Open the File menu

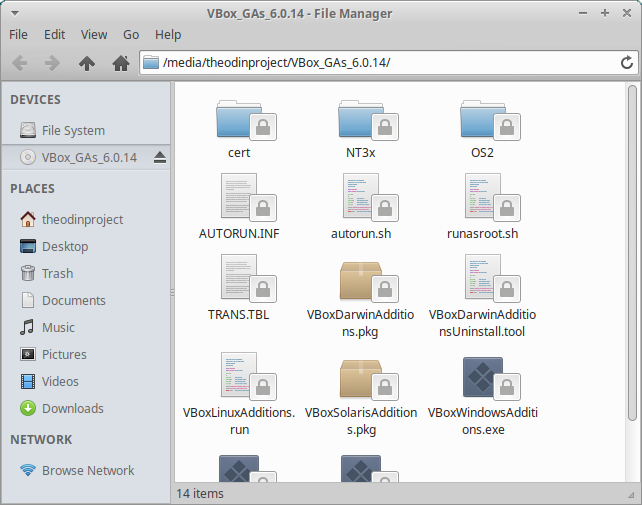[19, 34]
